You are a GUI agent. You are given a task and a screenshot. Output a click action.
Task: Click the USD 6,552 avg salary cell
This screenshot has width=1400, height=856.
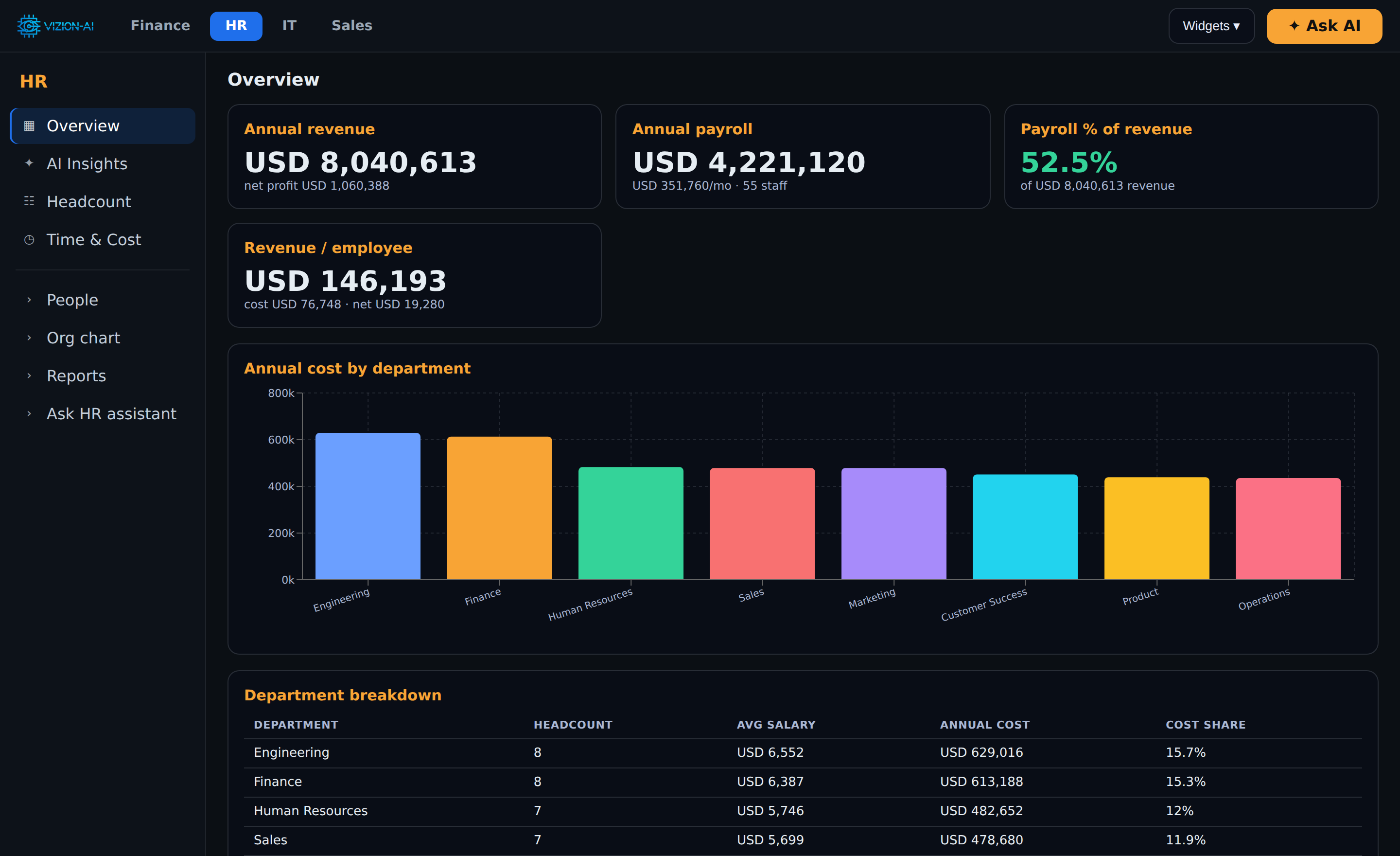pyautogui.click(x=770, y=752)
